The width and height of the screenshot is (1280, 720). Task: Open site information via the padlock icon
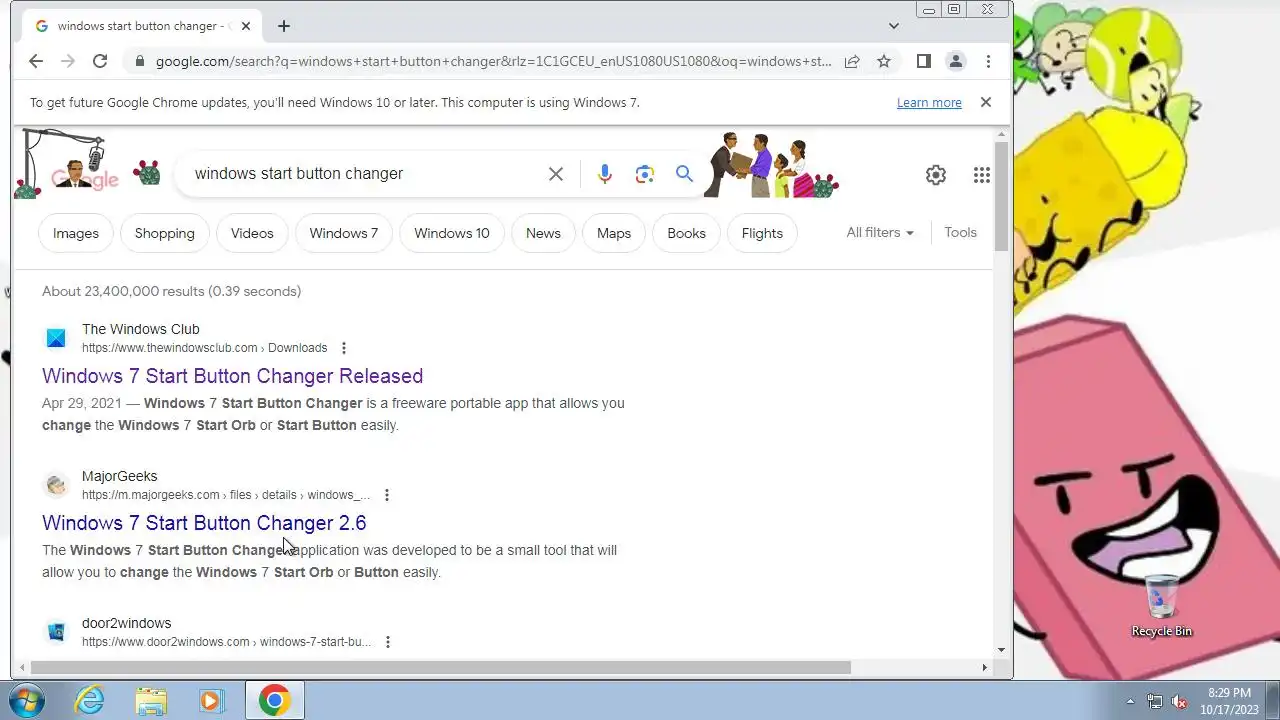[x=139, y=61]
